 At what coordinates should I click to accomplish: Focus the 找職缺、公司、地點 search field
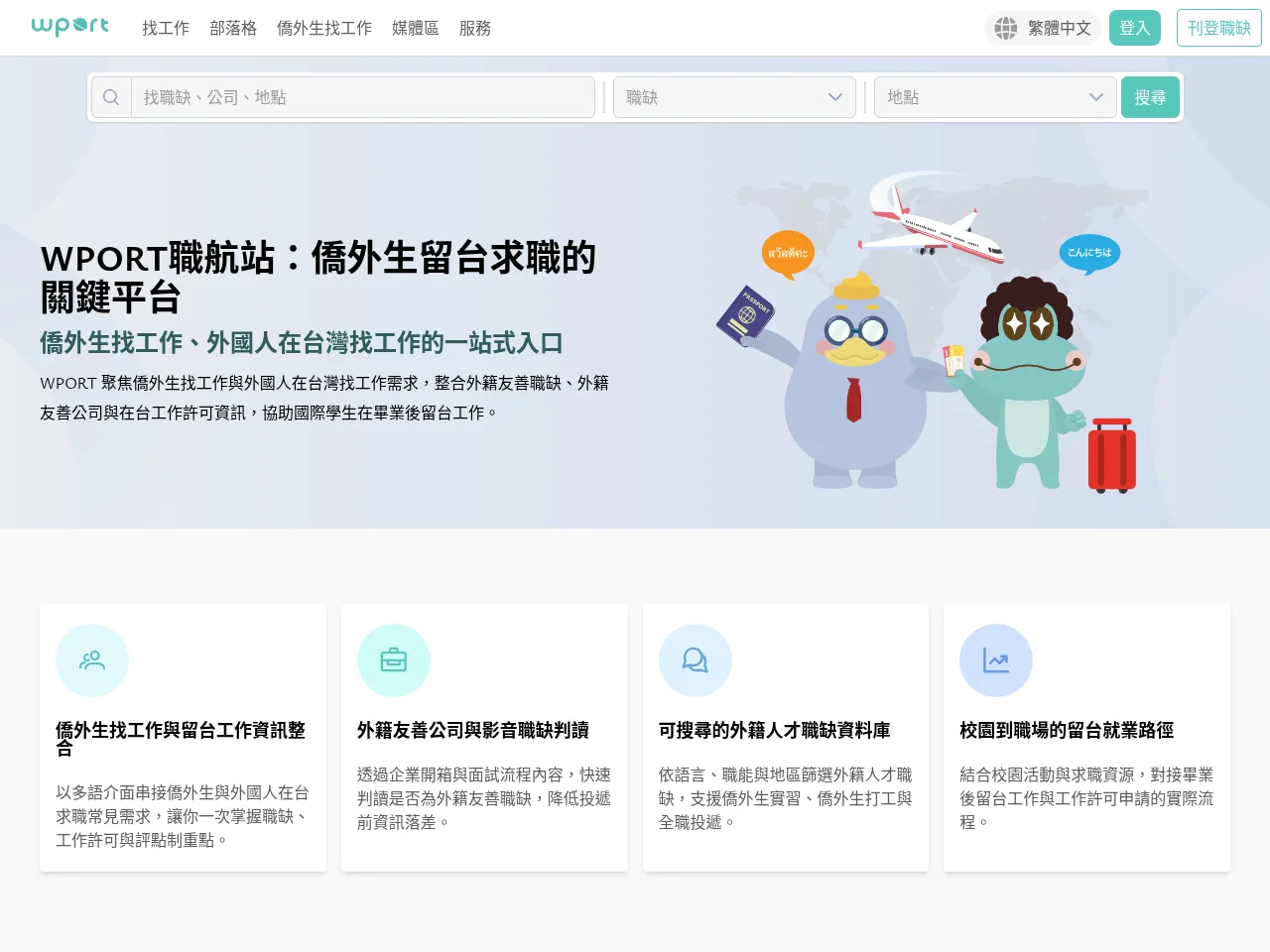tap(362, 97)
